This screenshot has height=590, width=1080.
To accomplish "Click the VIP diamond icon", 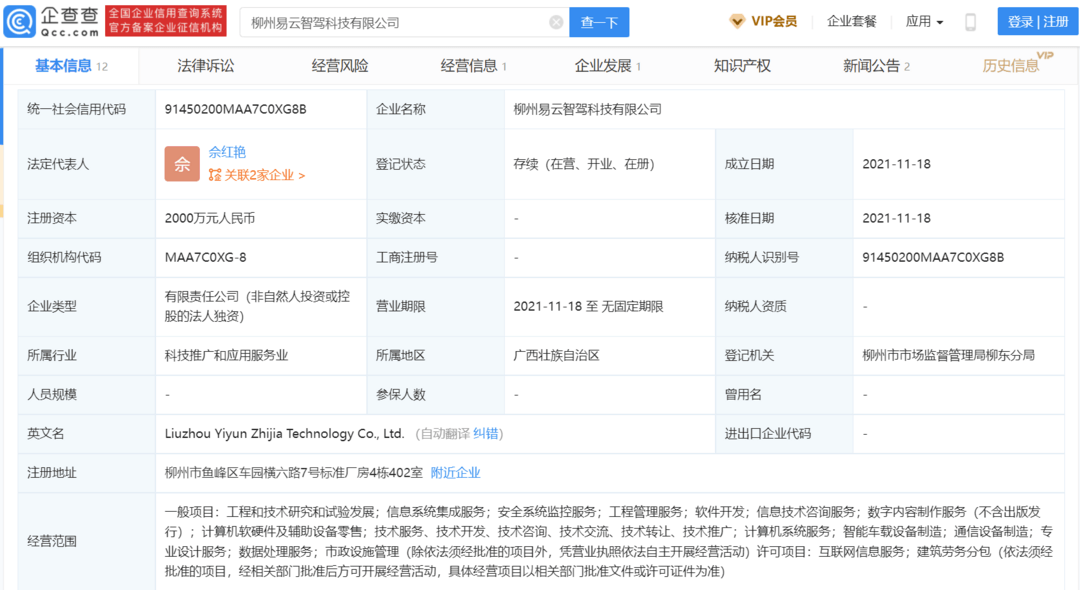I will (736, 22).
